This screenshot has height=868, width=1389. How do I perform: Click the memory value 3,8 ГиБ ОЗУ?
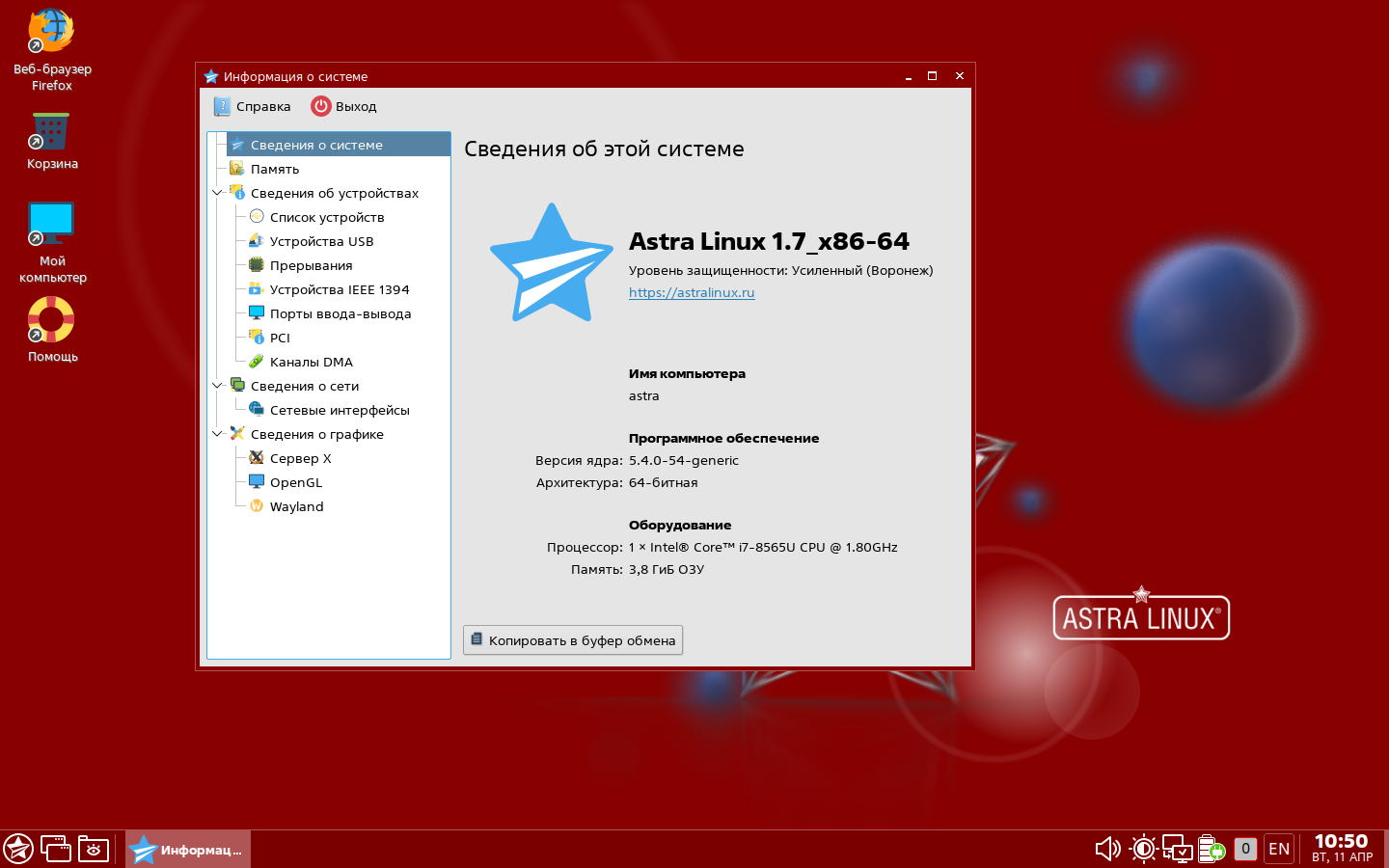pyautogui.click(x=667, y=569)
